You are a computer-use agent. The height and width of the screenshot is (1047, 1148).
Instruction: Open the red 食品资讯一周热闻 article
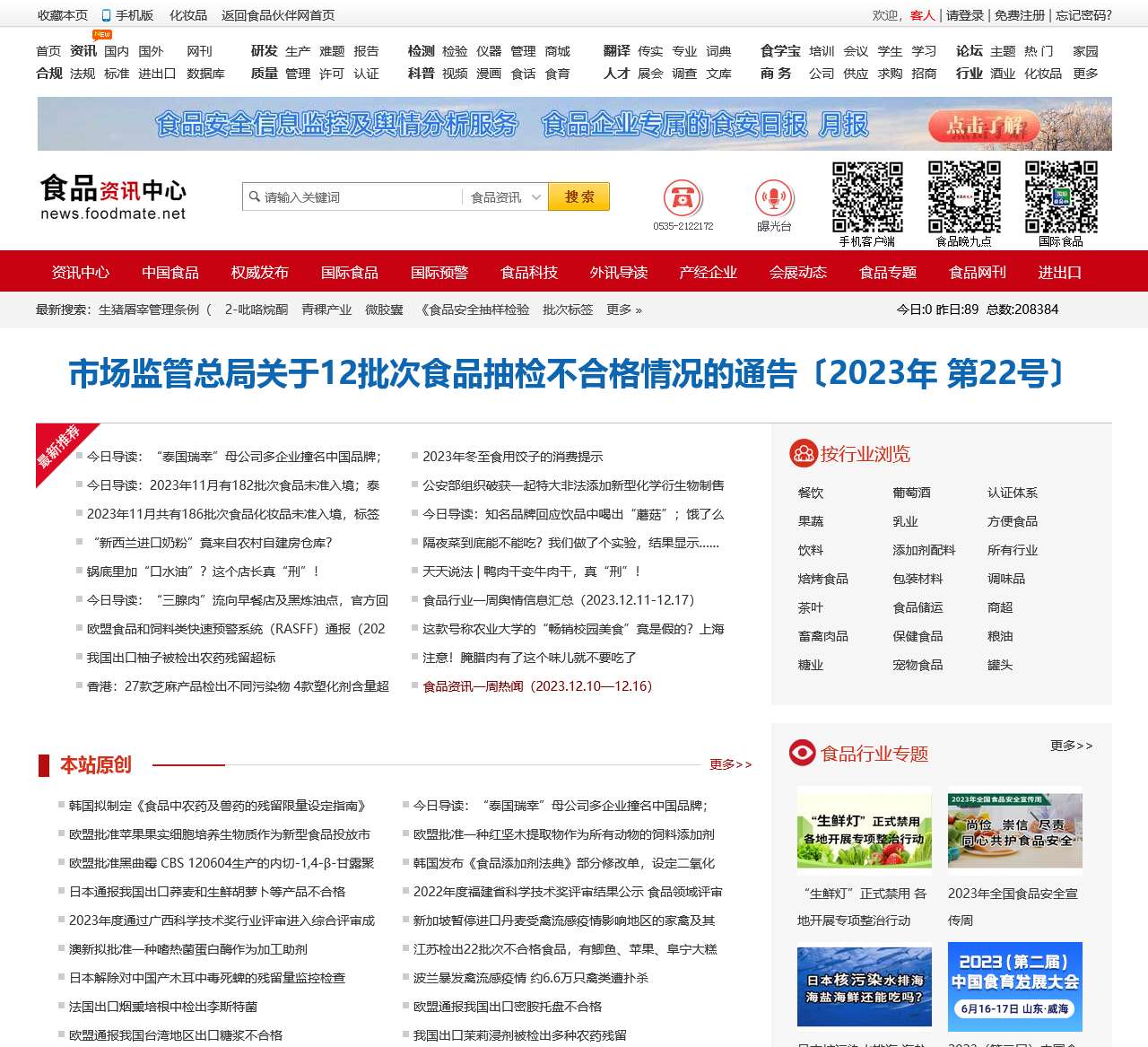(537, 686)
